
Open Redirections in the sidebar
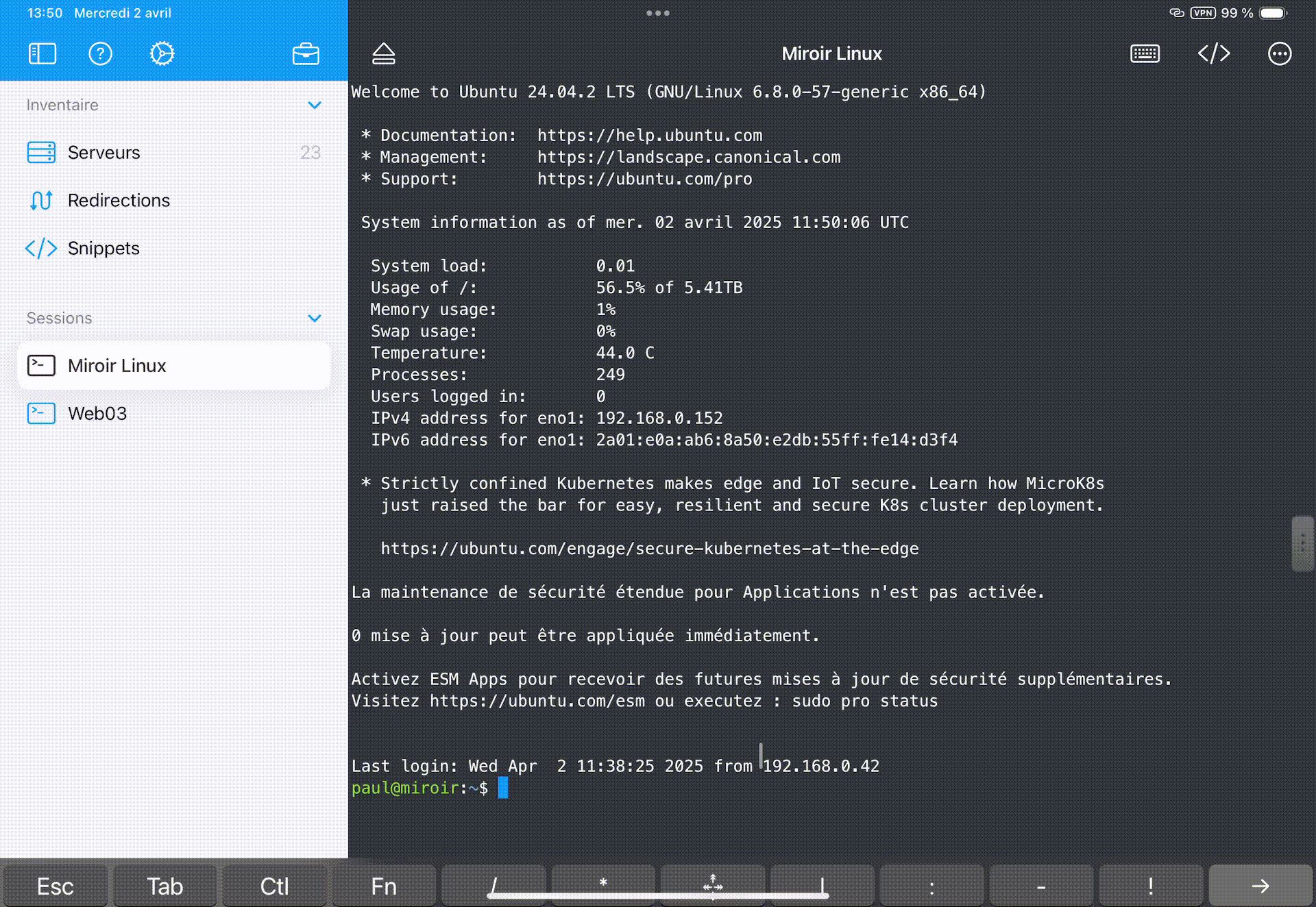point(118,200)
